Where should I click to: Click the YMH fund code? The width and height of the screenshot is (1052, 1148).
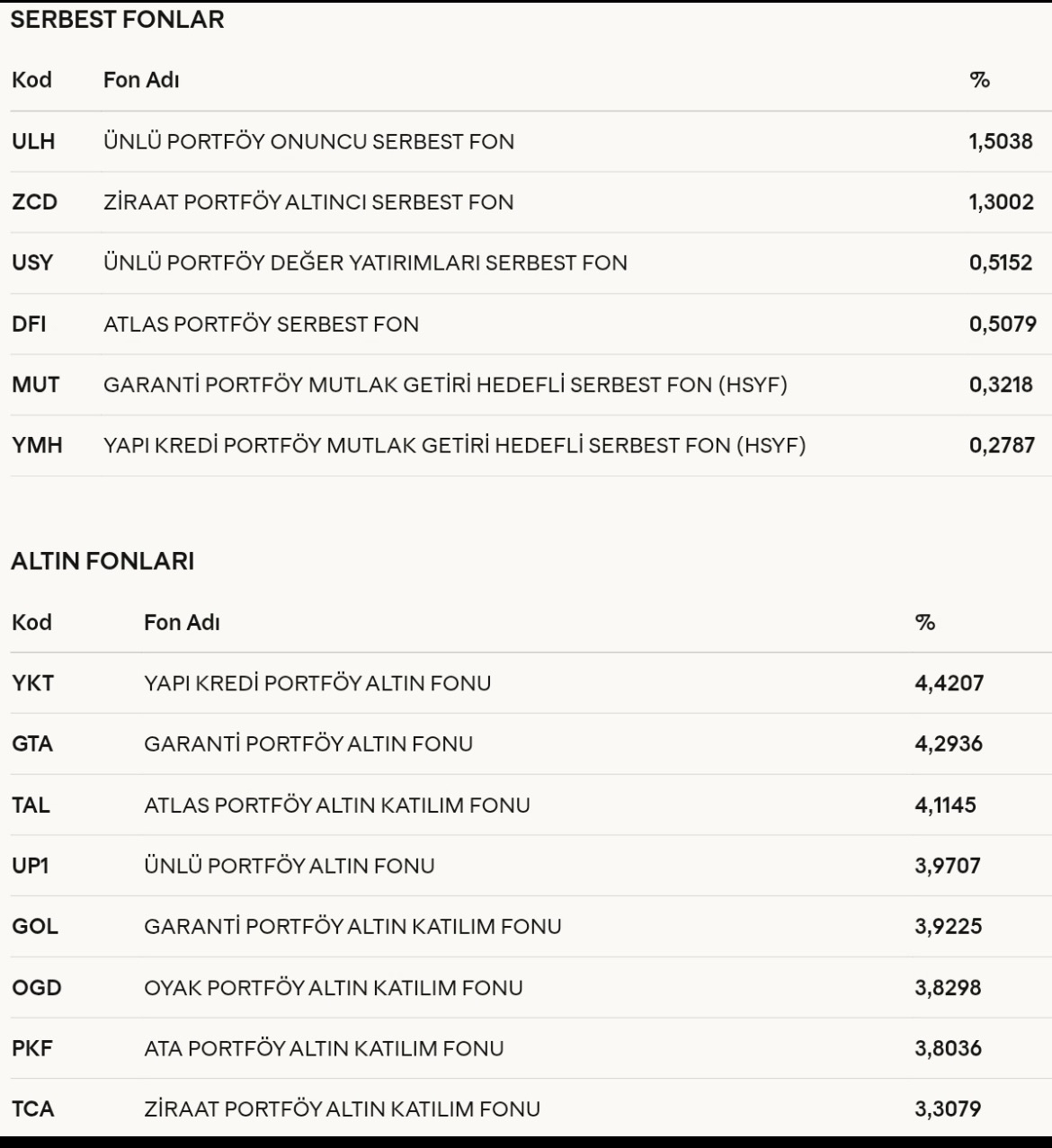pos(37,445)
